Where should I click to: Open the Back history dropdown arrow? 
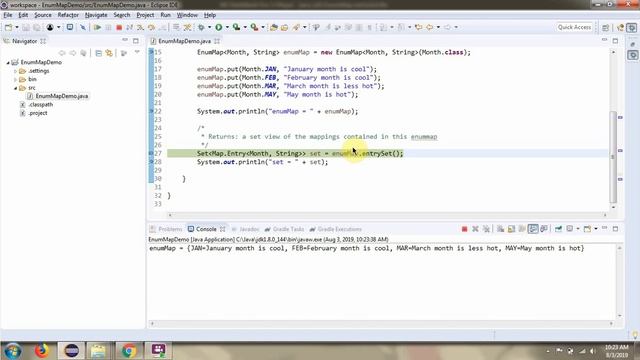(438, 27)
